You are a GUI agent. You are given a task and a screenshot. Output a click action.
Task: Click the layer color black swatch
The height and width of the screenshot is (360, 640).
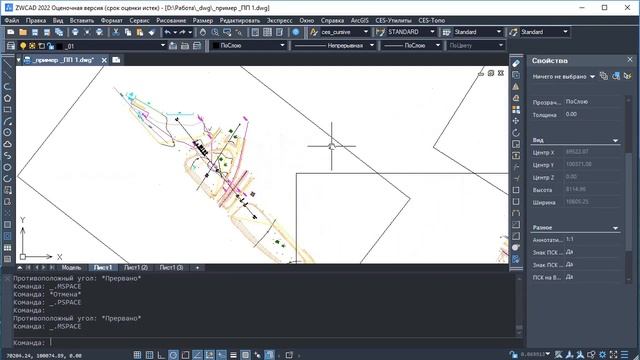[x=60, y=46]
